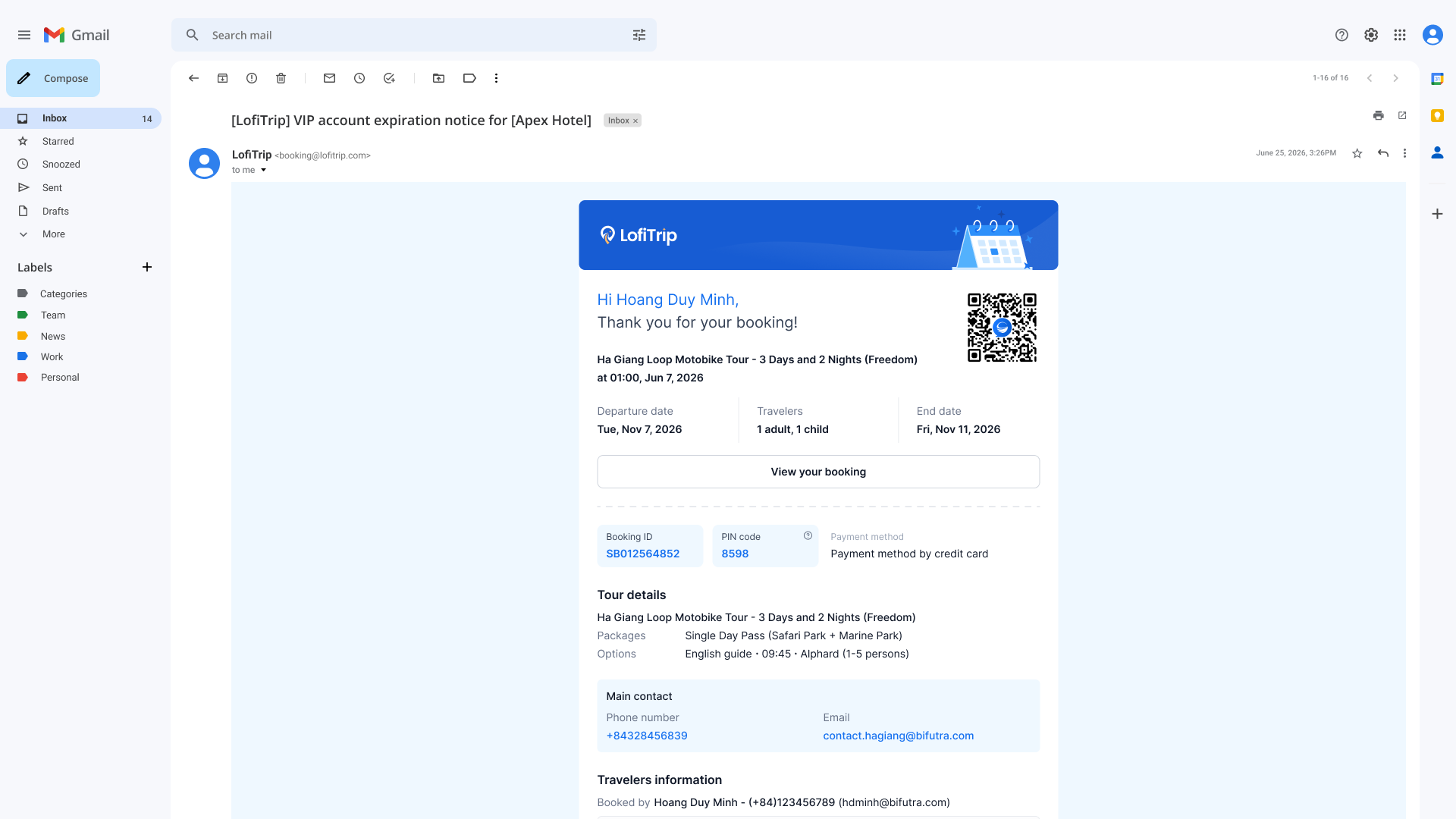Delete this email with trash icon
This screenshot has width=1456, height=819.
281,78
